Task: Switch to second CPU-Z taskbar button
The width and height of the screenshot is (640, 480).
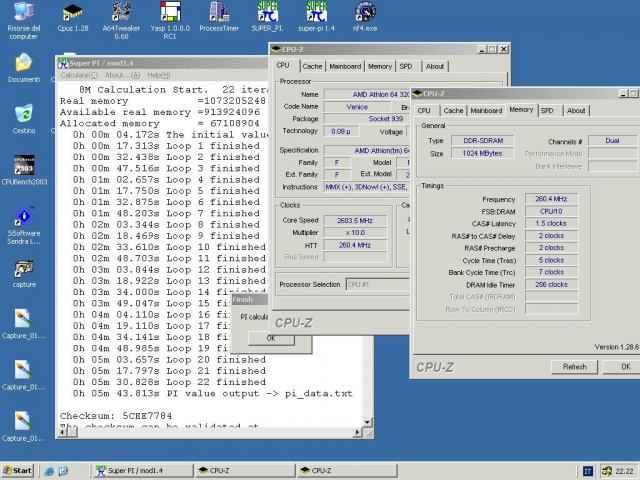Action: click(x=346, y=471)
